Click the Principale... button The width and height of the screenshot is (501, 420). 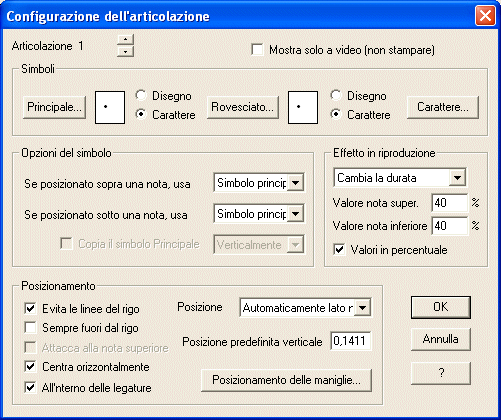54,107
